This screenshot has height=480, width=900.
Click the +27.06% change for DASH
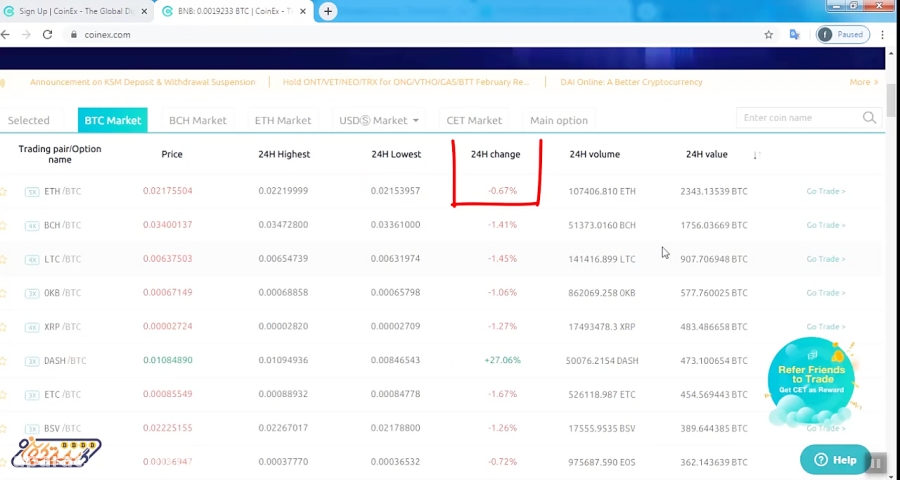[502, 361]
